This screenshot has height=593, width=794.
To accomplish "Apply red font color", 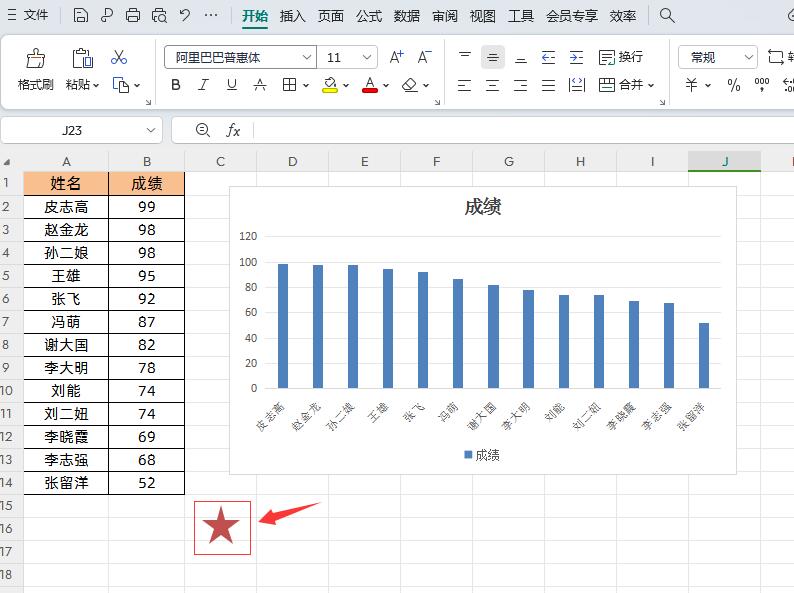I will coord(370,85).
